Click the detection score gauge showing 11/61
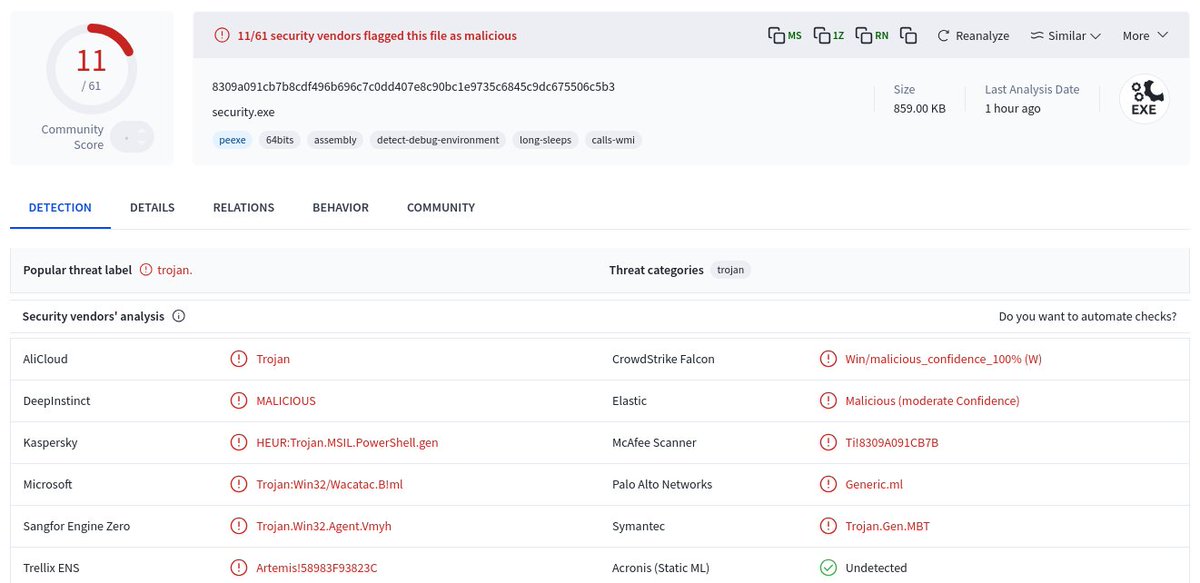Viewport: 1200px width, 583px height. (91, 68)
